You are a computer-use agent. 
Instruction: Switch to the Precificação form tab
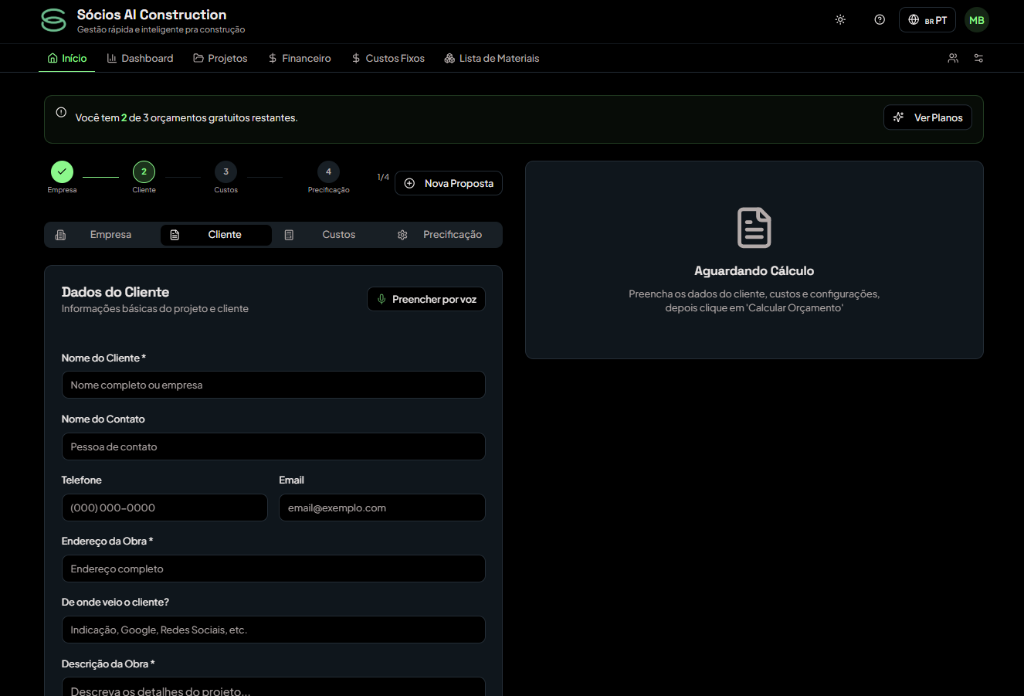(x=444, y=235)
